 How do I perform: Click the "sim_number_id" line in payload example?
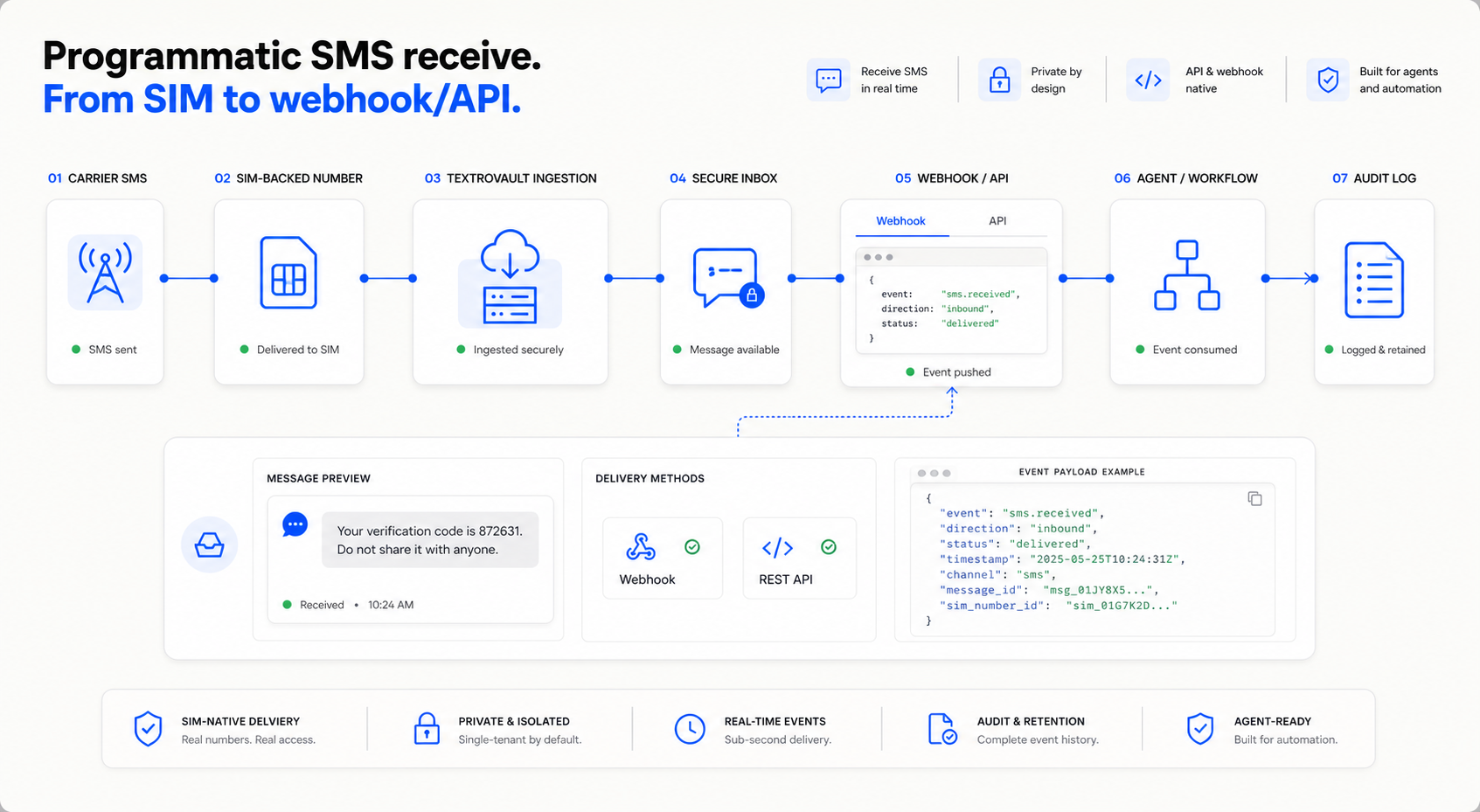(x=1059, y=606)
